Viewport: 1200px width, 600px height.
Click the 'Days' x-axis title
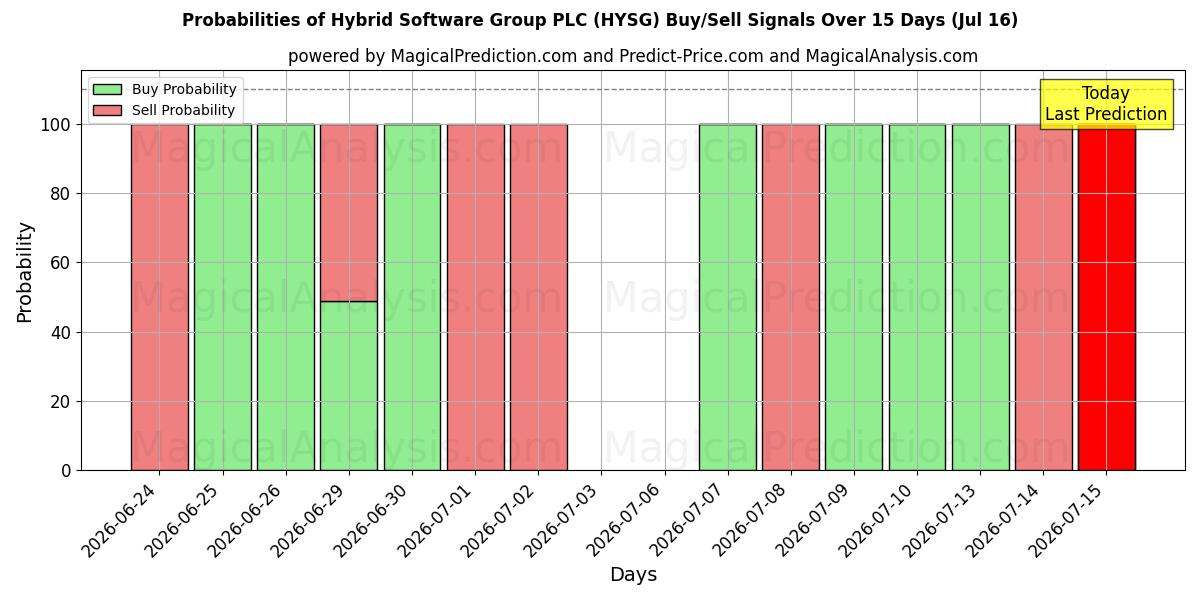(633, 575)
